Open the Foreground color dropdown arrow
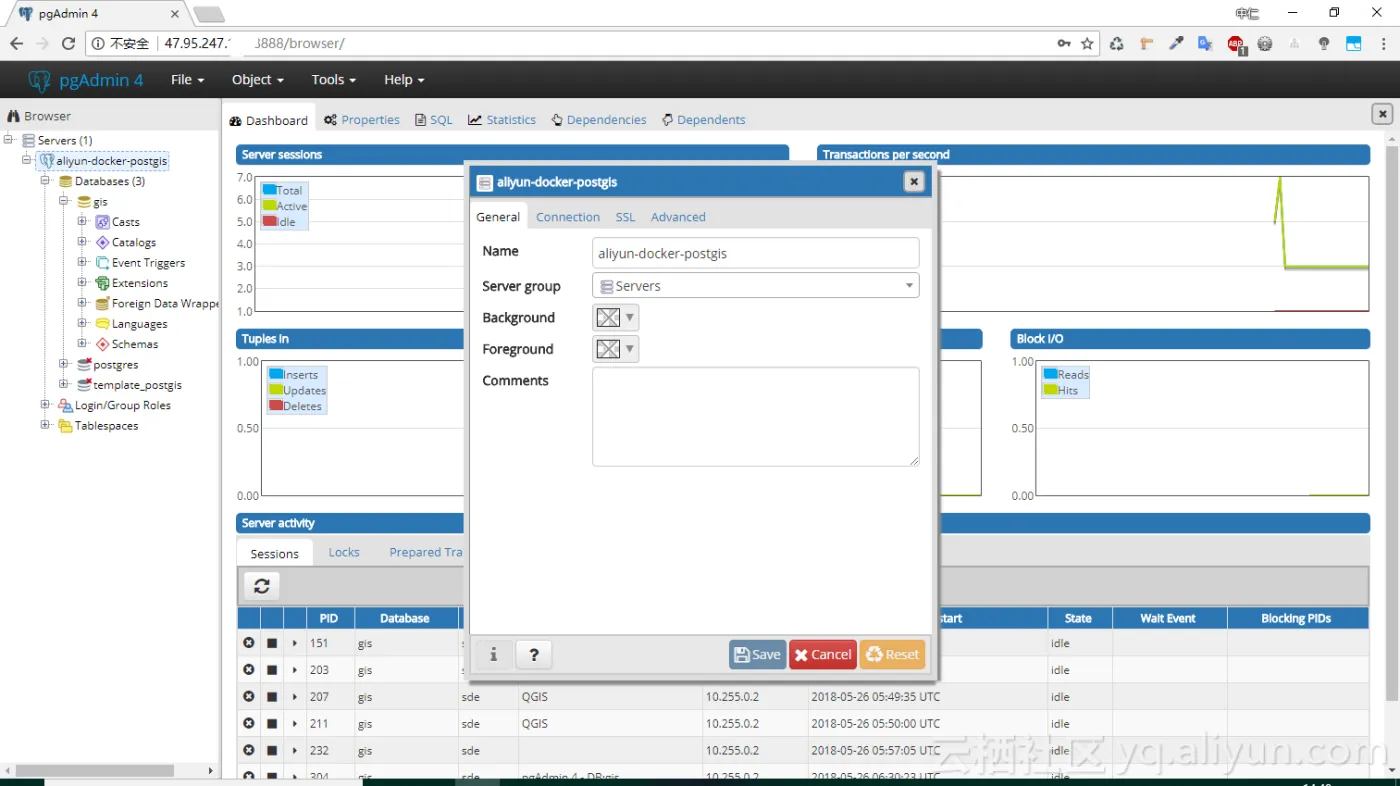Image resolution: width=1400 pixels, height=786 pixels. coord(630,349)
